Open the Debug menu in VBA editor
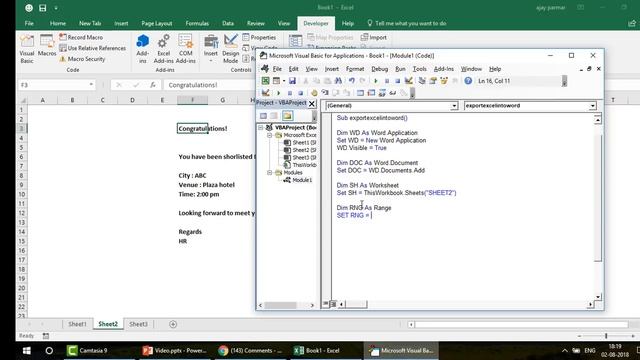Image resolution: width=640 pixels, height=360 pixels. 380,69
